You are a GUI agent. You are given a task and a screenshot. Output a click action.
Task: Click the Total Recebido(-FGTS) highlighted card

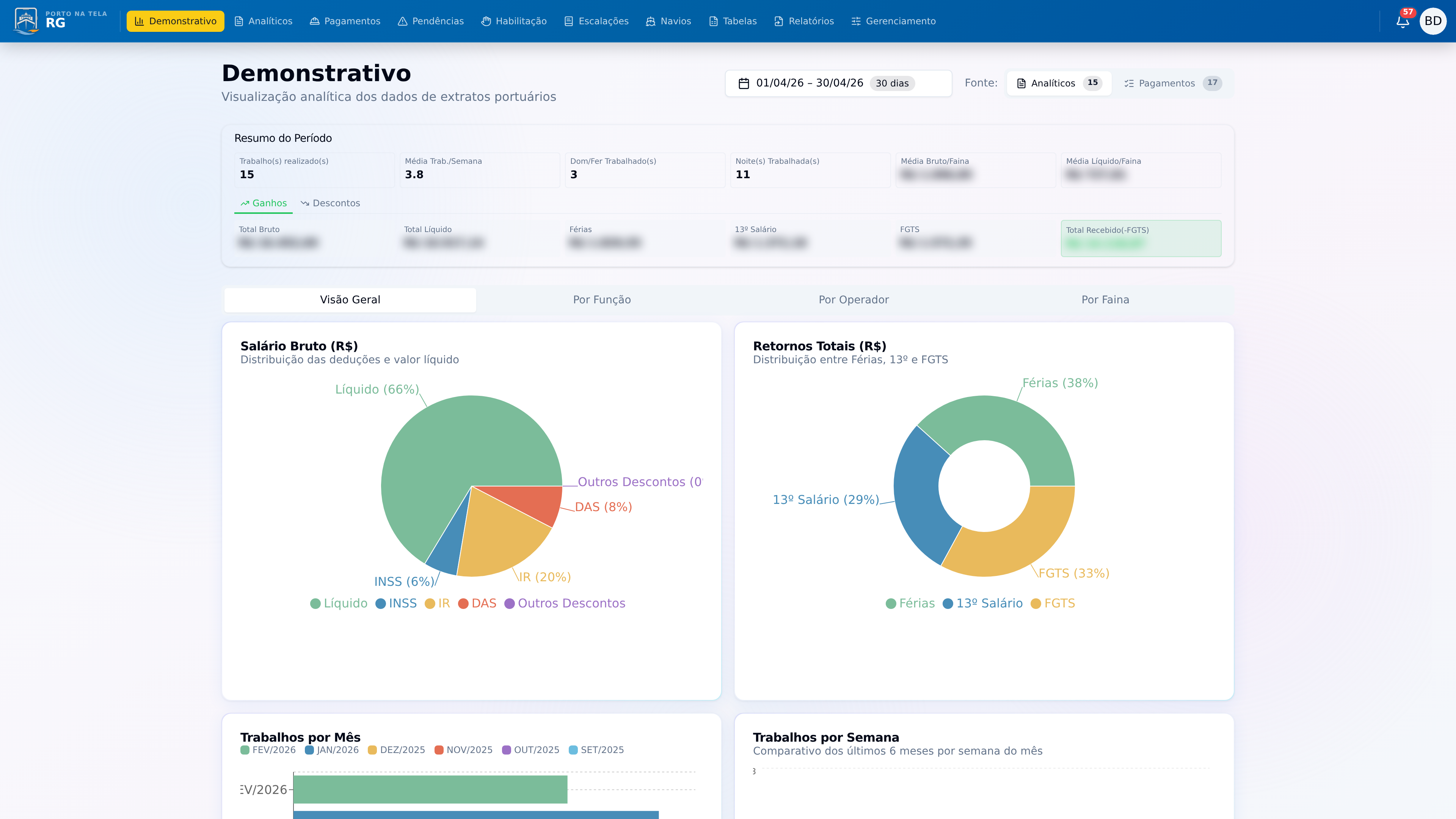pyautogui.click(x=1141, y=238)
